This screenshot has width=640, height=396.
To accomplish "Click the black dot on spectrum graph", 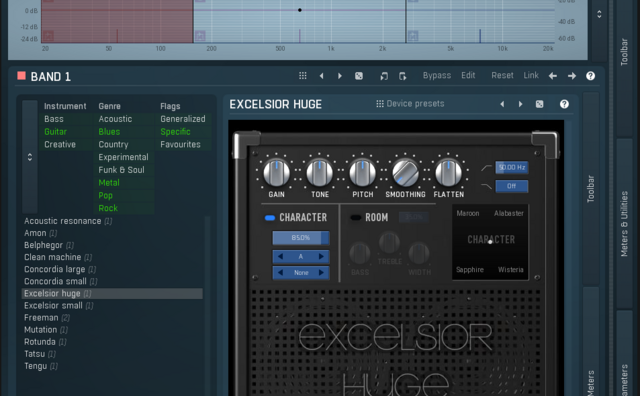I will click(300, 10).
